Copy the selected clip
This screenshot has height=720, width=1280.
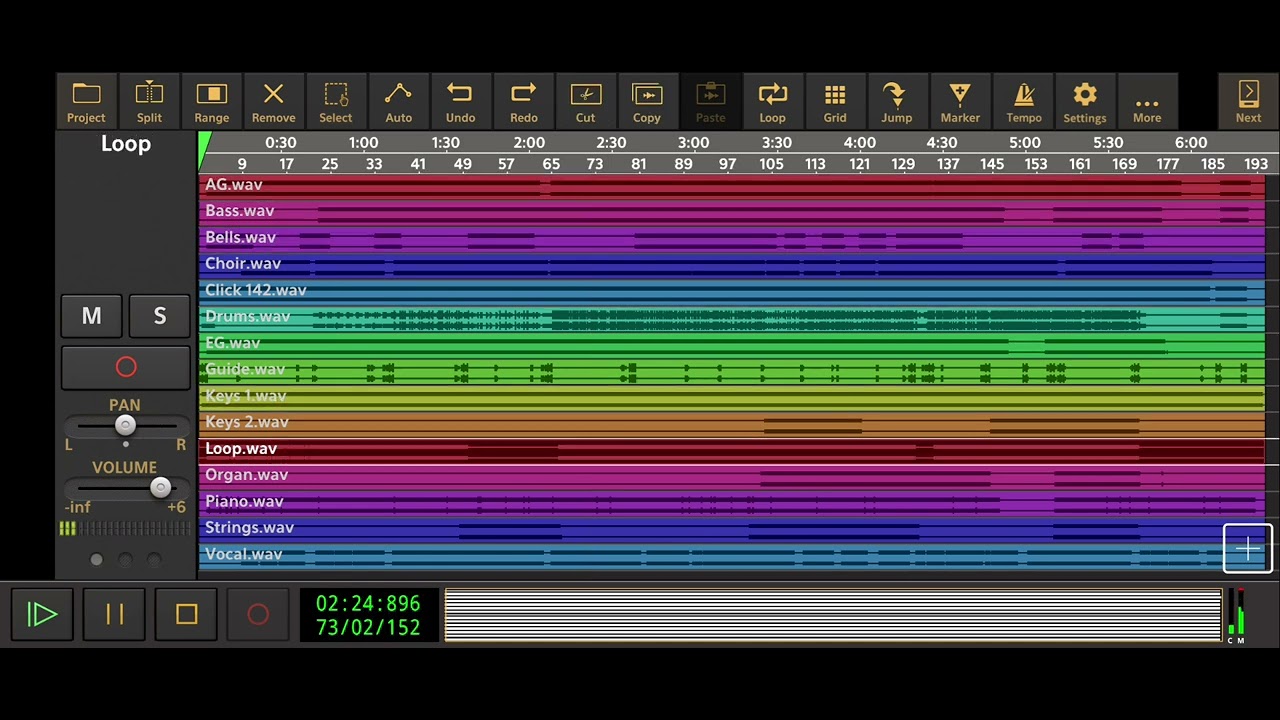[647, 102]
